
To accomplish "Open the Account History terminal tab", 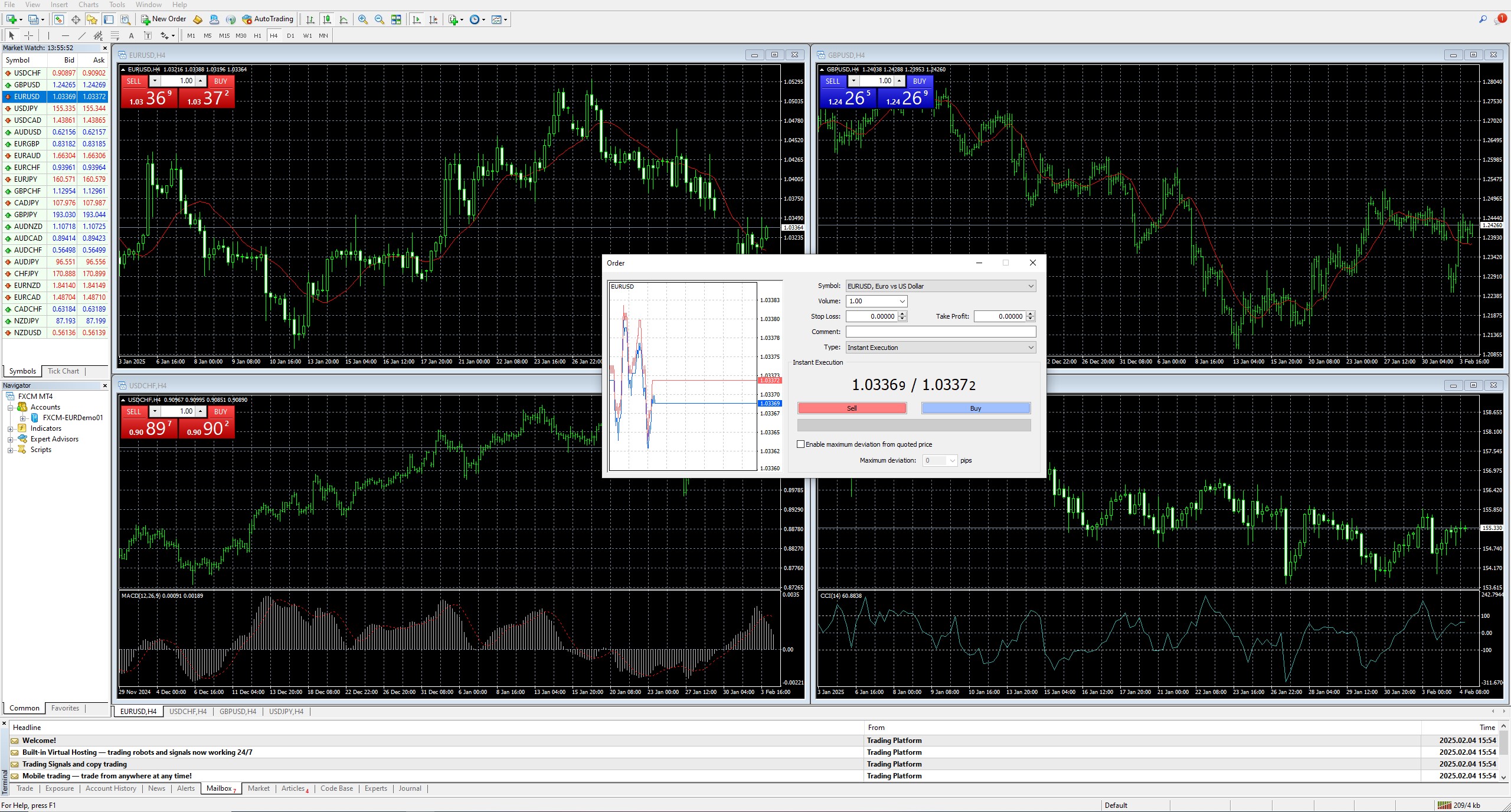I will (110, 788).
